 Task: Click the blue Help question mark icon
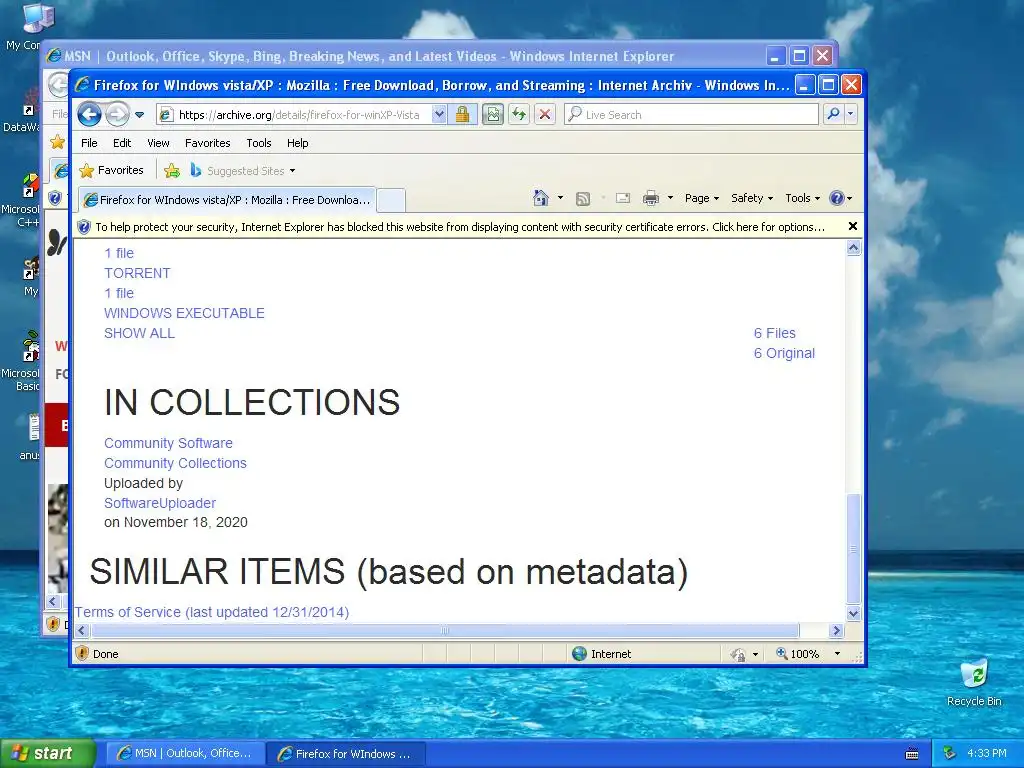click(837, 198)
